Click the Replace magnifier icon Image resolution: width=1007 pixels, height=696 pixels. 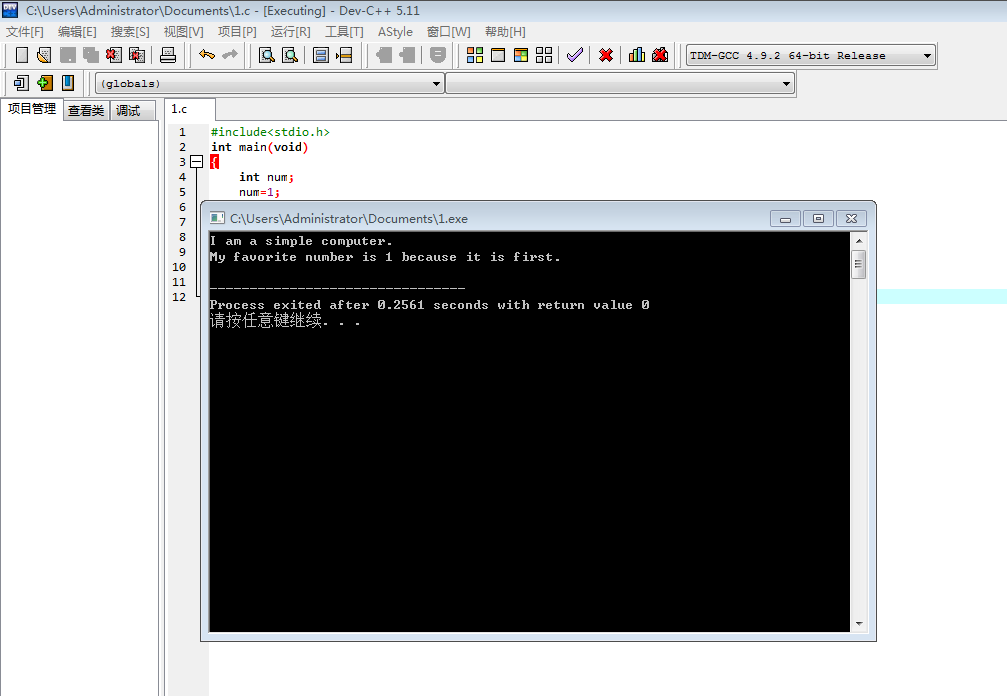290,55
